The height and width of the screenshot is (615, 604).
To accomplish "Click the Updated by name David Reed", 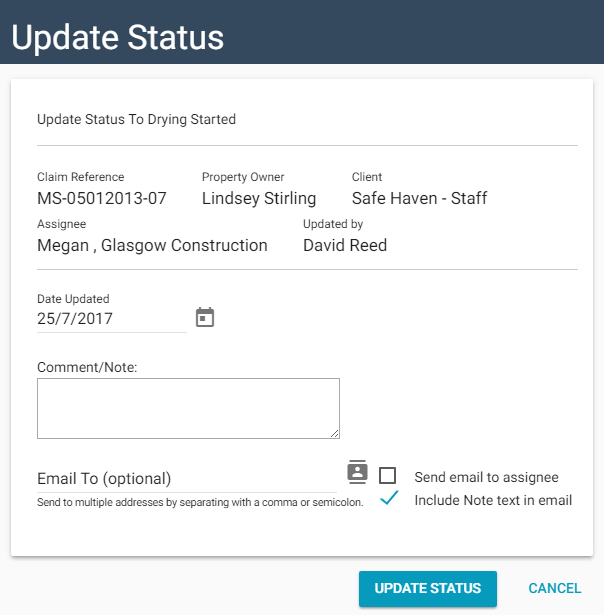I will click(x=345, y=245).
